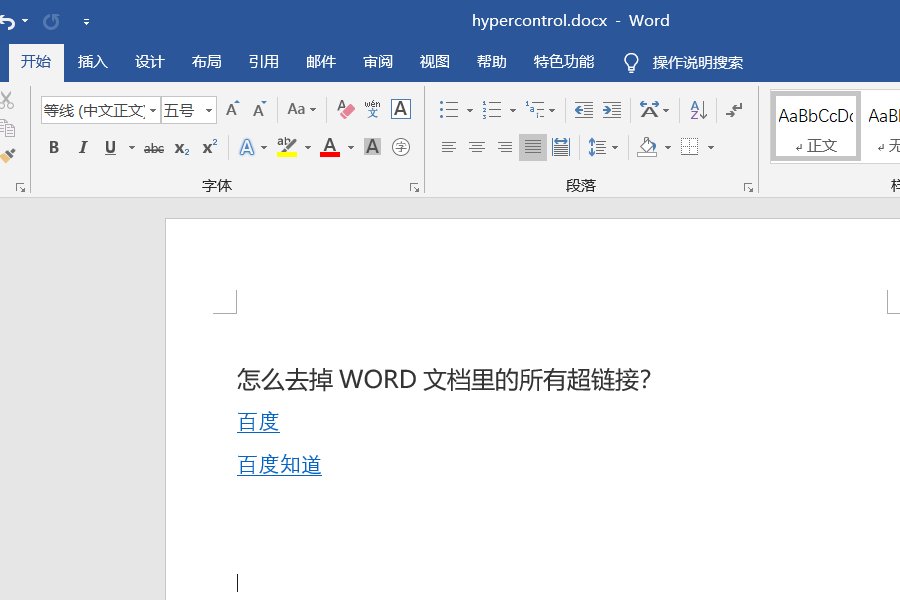Switch to the 插入 ribbon tab
The height and width of the screenshot is (600, 900).
tap(92, 61)
